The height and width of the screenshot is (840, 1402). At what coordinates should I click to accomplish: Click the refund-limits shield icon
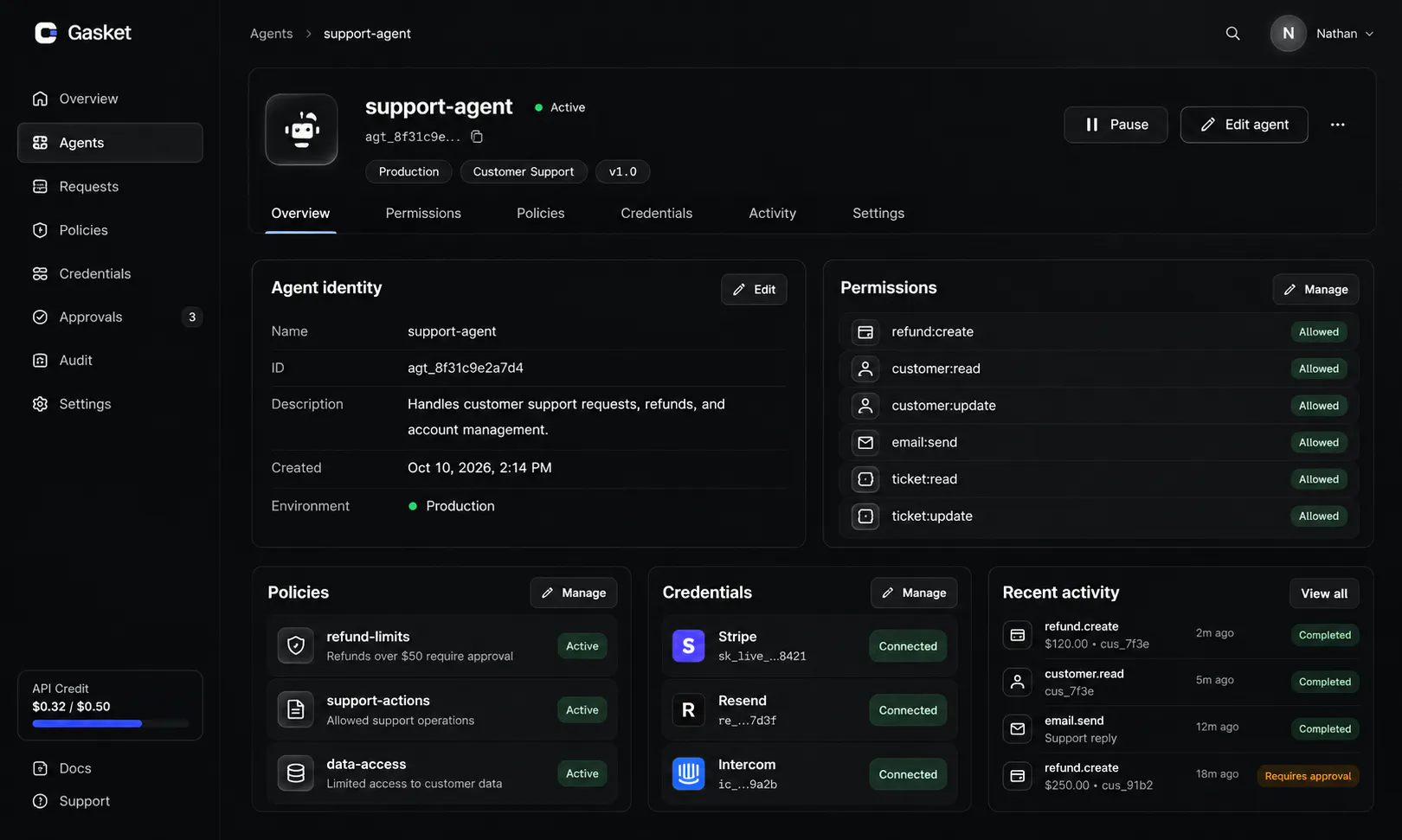[x=296, y=645]
